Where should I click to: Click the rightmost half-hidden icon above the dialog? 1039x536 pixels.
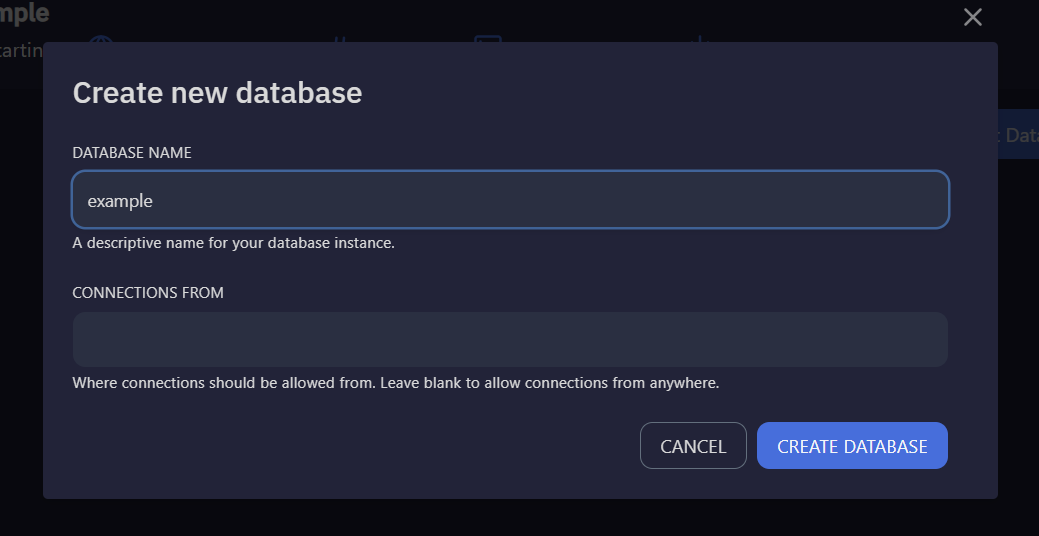701,39
